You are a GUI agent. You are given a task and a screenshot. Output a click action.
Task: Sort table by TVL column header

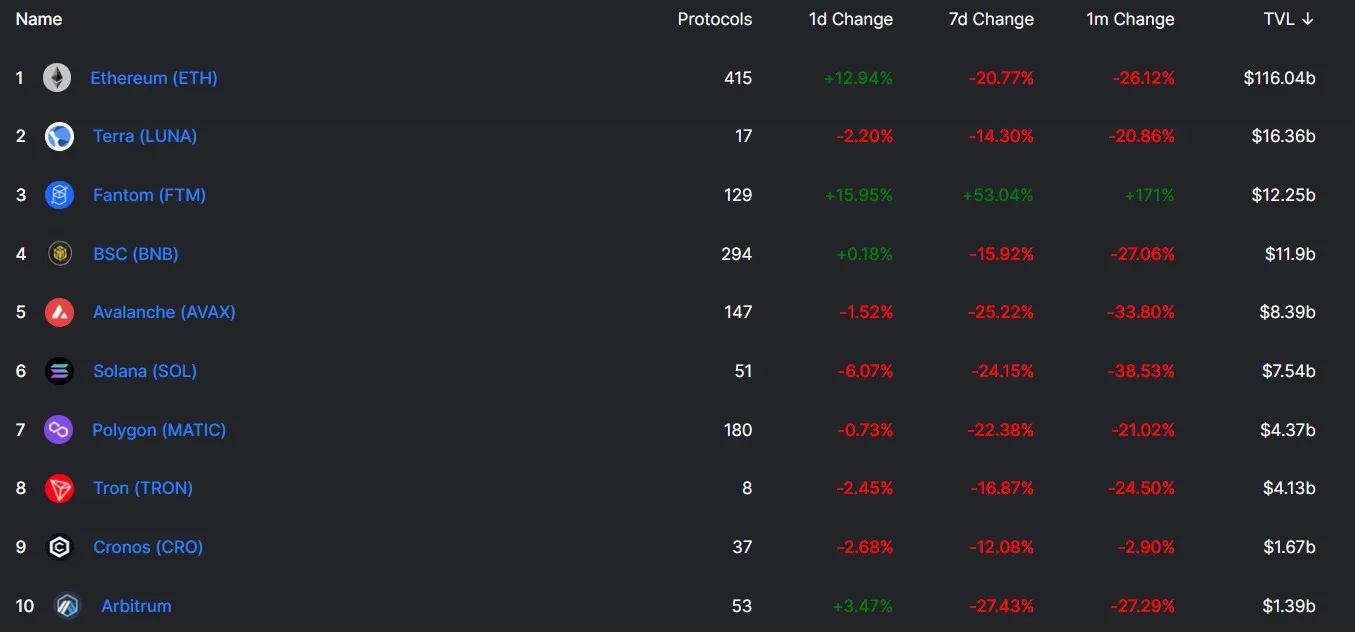(x=1288, y=19)
